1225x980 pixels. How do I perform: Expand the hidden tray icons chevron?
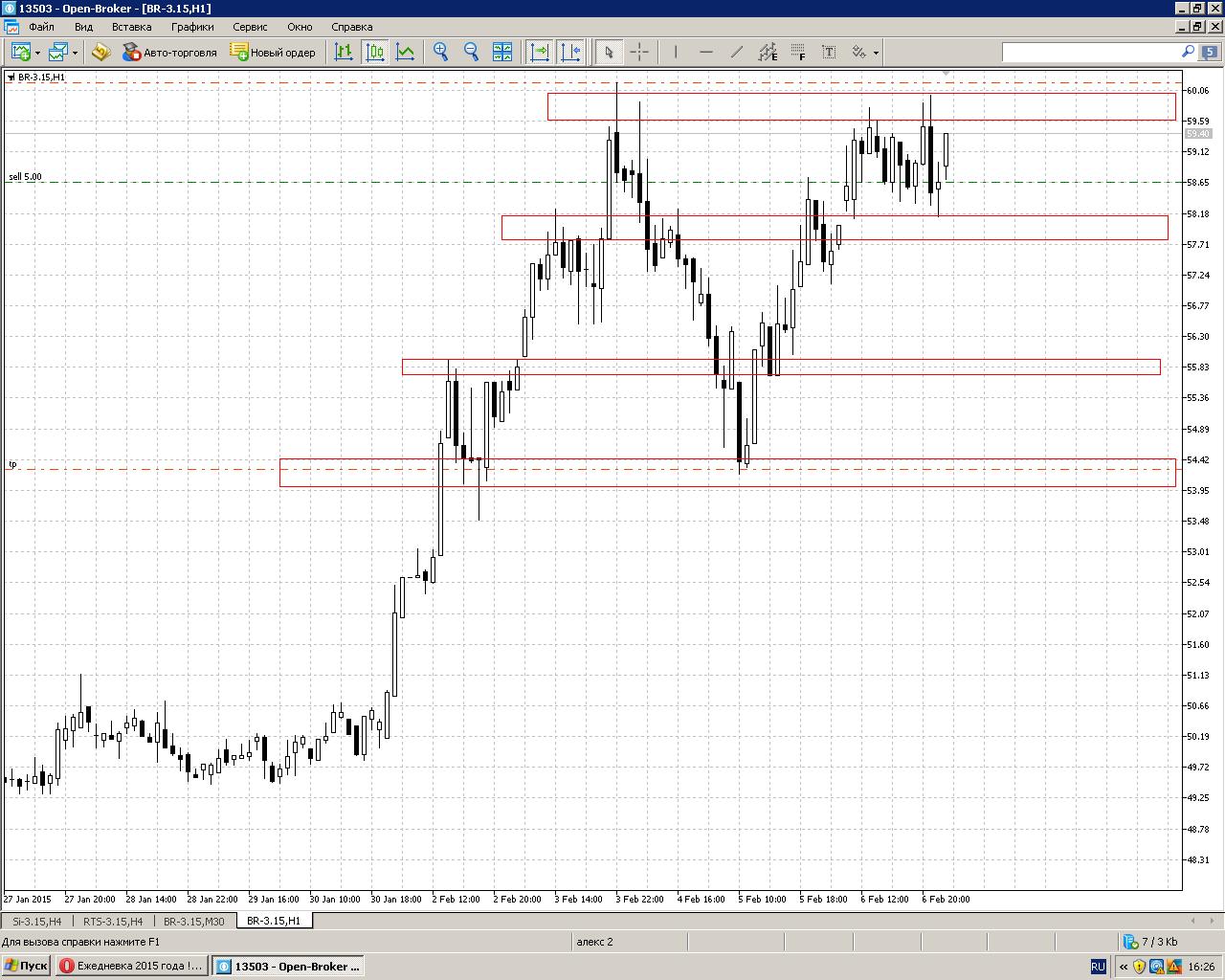tap(1122, 967)
